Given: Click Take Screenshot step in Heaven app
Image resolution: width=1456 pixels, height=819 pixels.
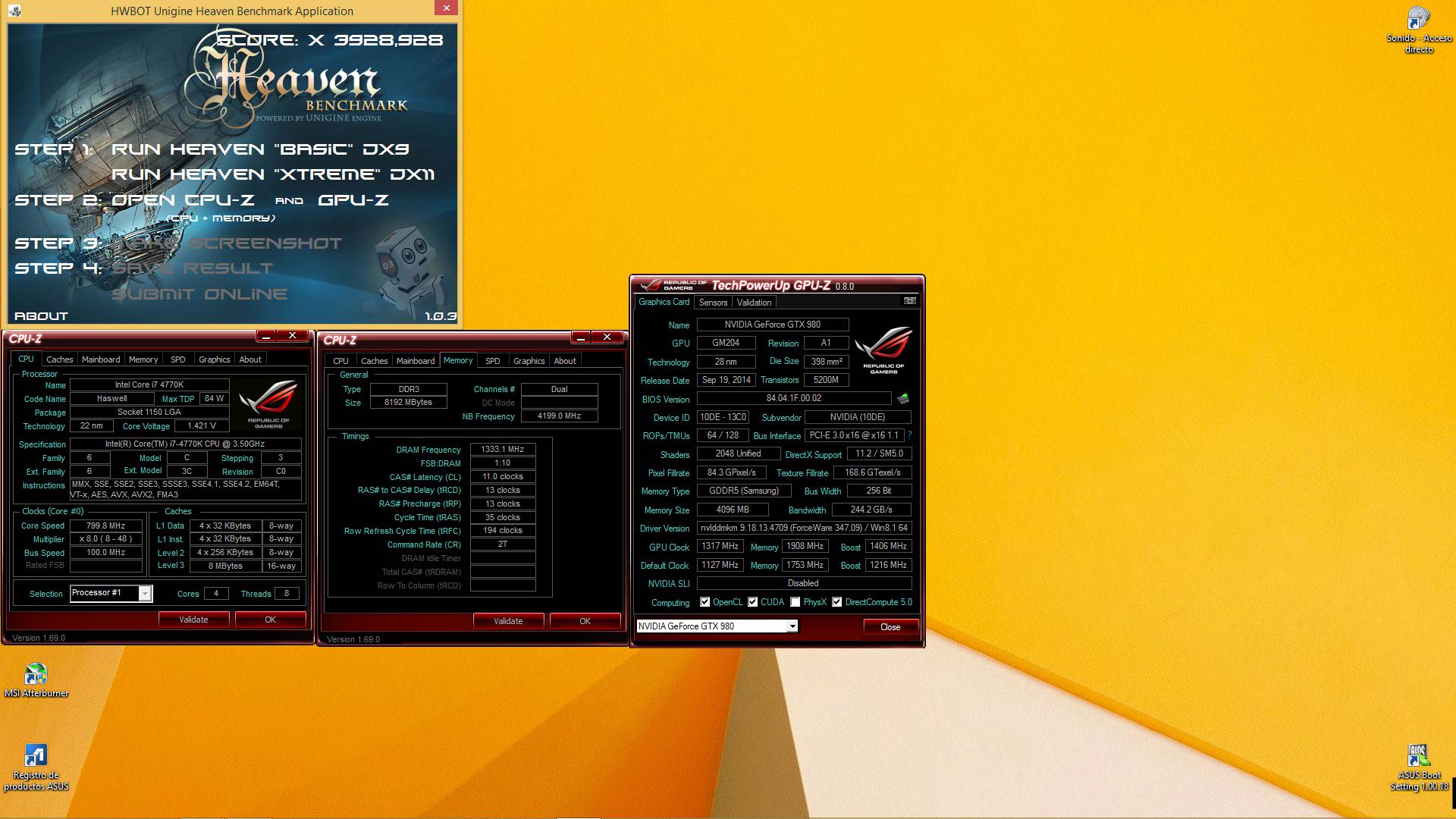Looking at the screenshot, I should [227, 243].
